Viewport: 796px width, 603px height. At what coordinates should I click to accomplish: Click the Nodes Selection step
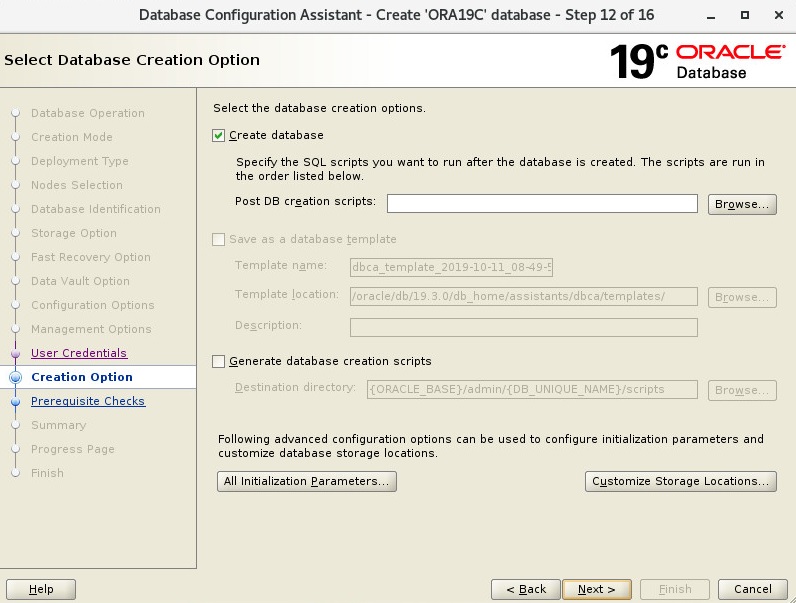pyautogui.click(x=77, y=185)
